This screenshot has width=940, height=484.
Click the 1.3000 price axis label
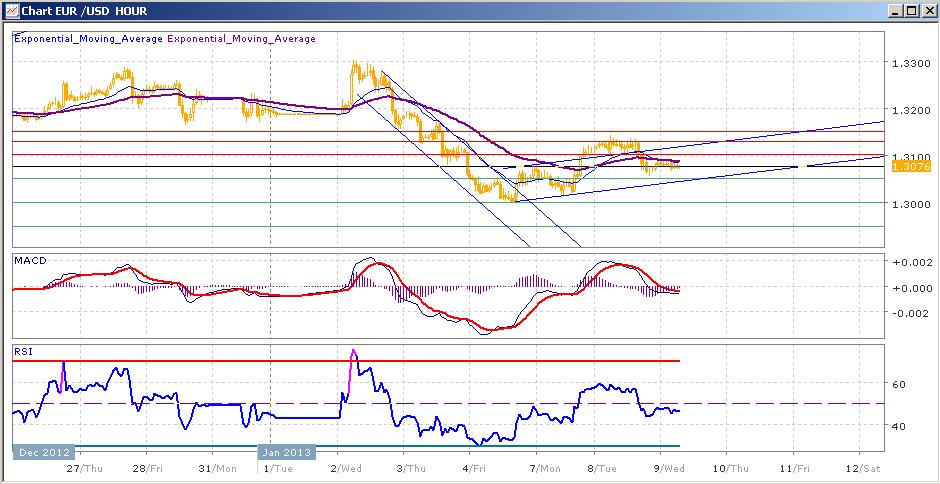pyautogui.click(x=911, y=204)
